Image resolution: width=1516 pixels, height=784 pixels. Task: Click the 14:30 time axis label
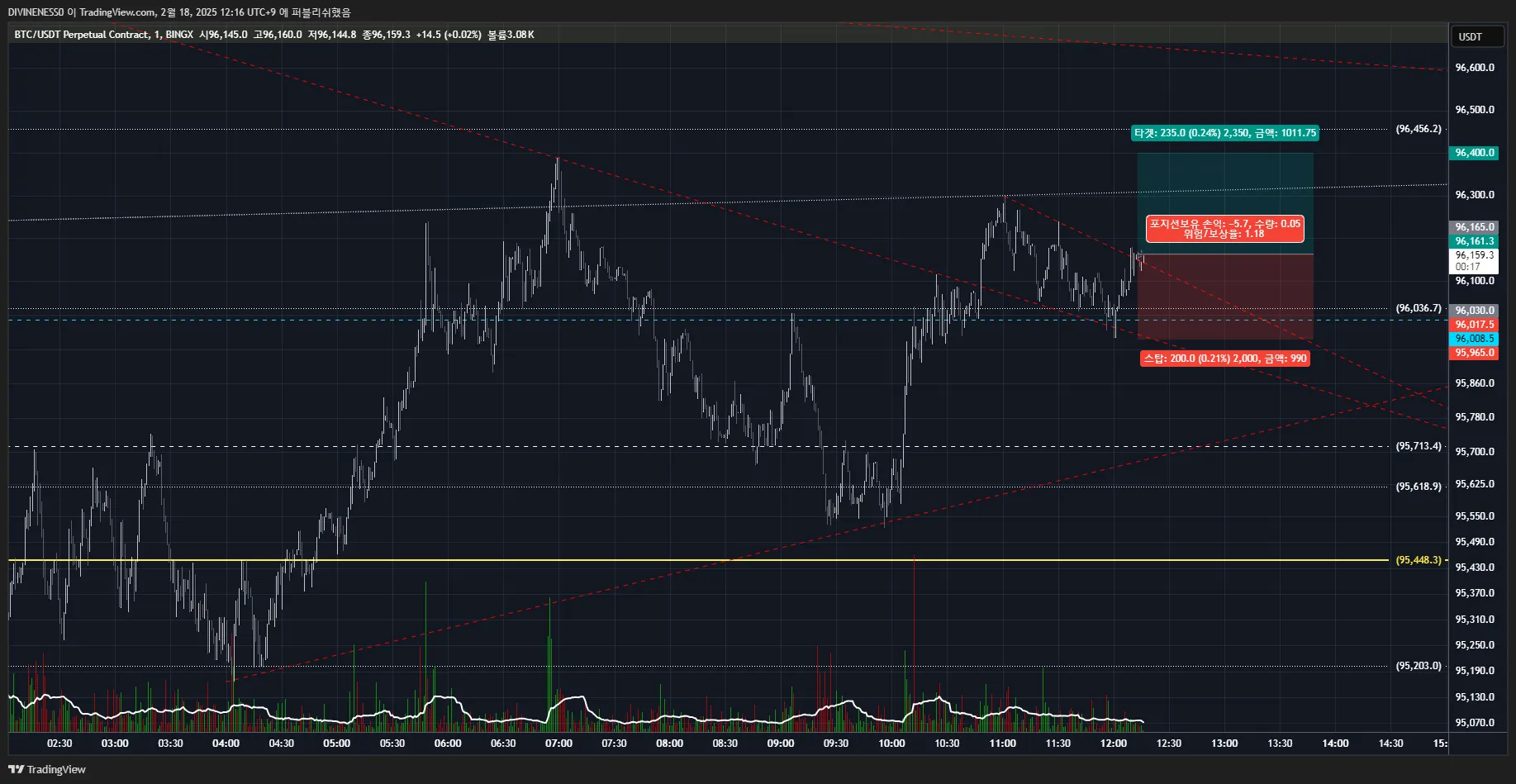(x=1390, y=744)
